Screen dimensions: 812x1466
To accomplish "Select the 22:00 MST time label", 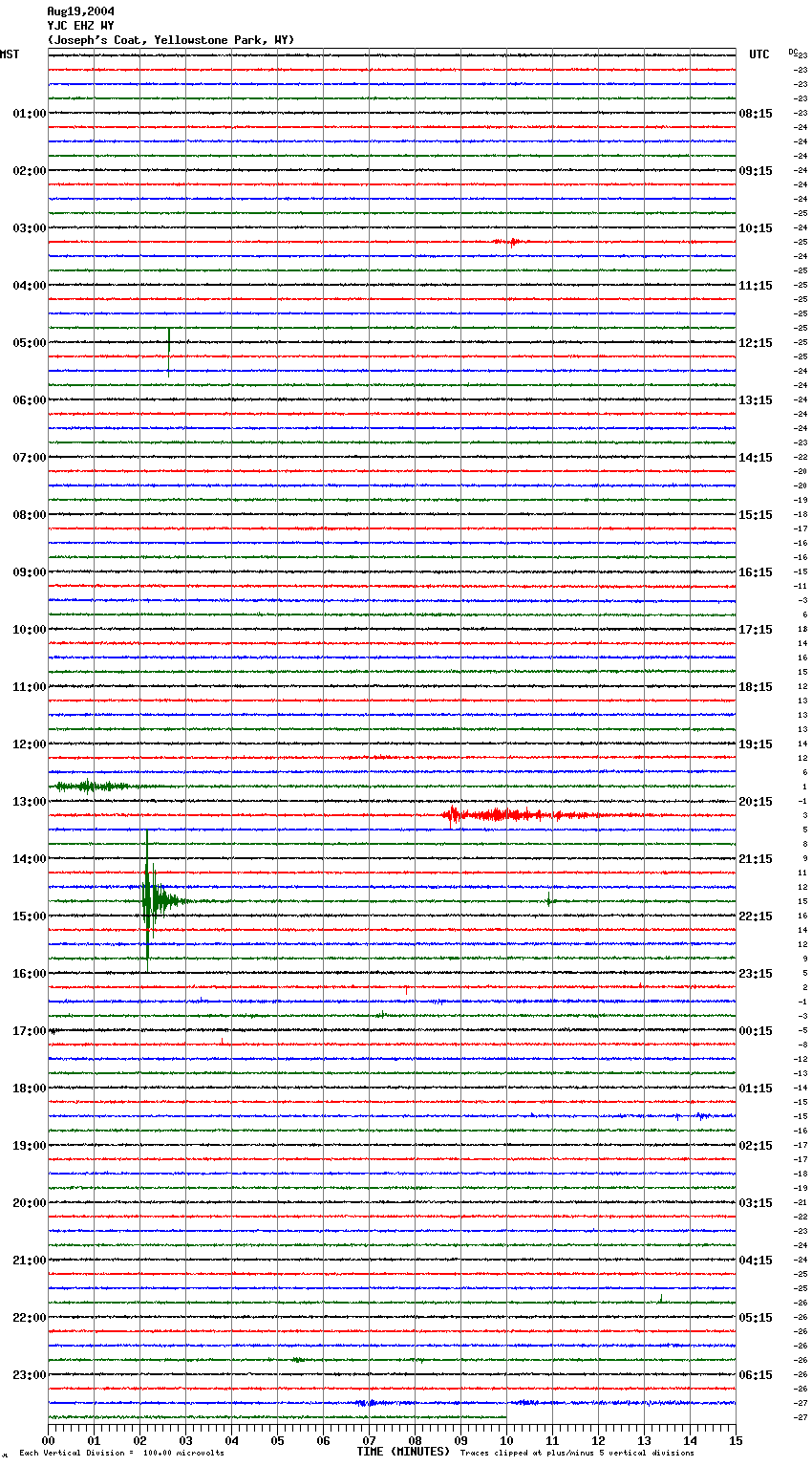I will 30,1318.
